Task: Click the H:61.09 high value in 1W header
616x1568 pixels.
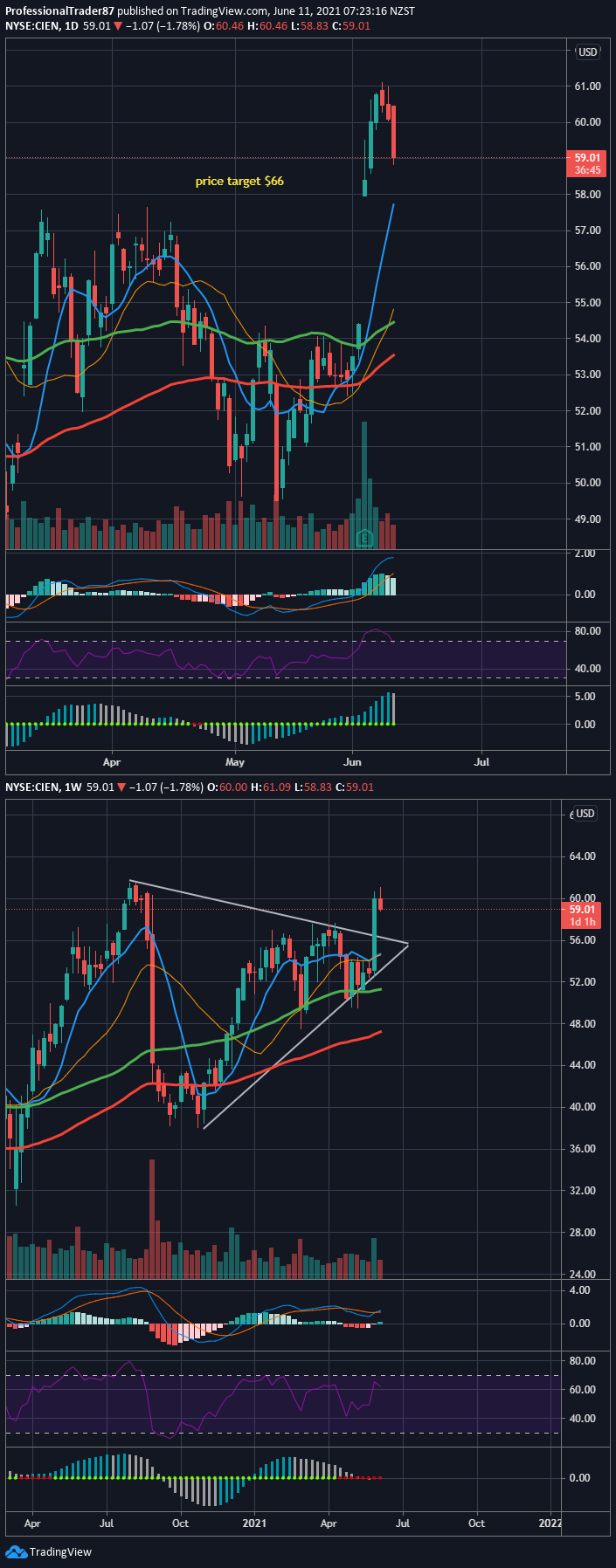Action: [269, 787]
